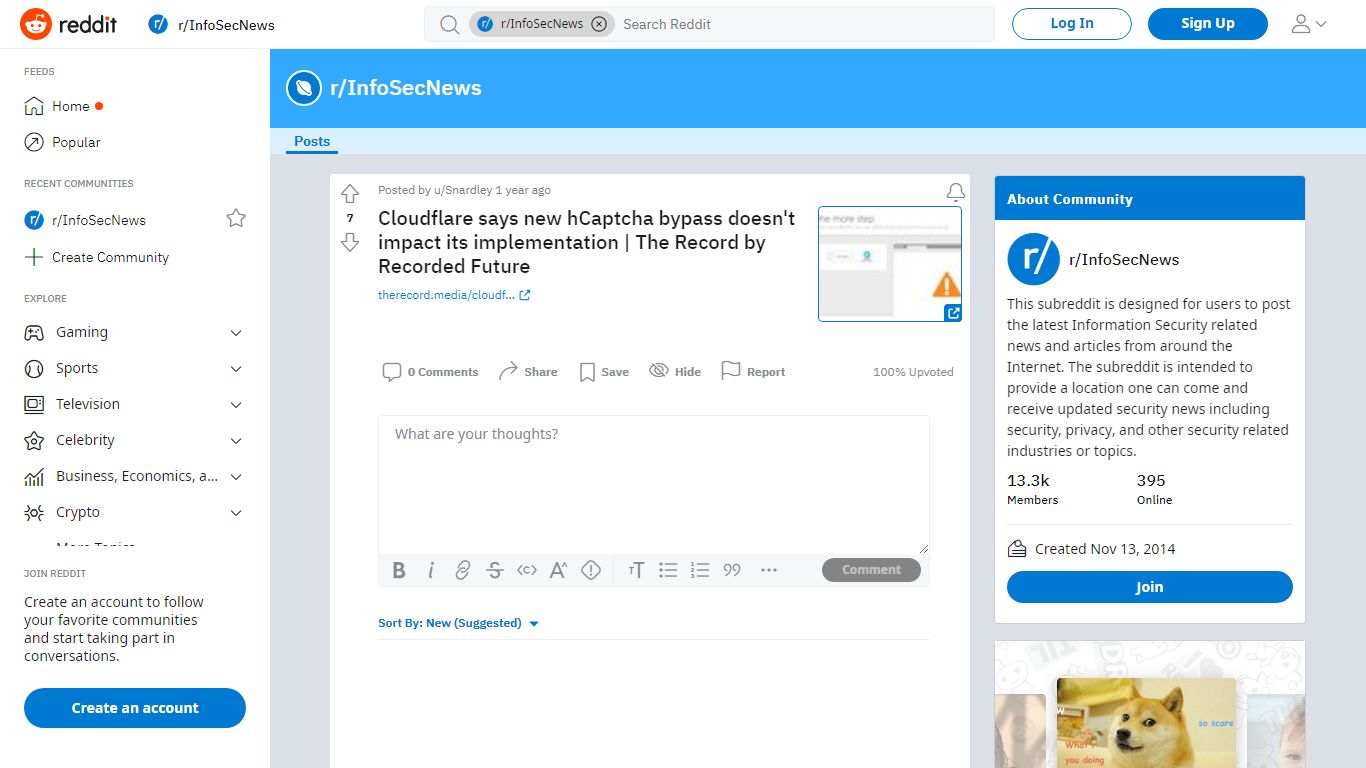Report the Cloudflare post

(x=753, y=372)
